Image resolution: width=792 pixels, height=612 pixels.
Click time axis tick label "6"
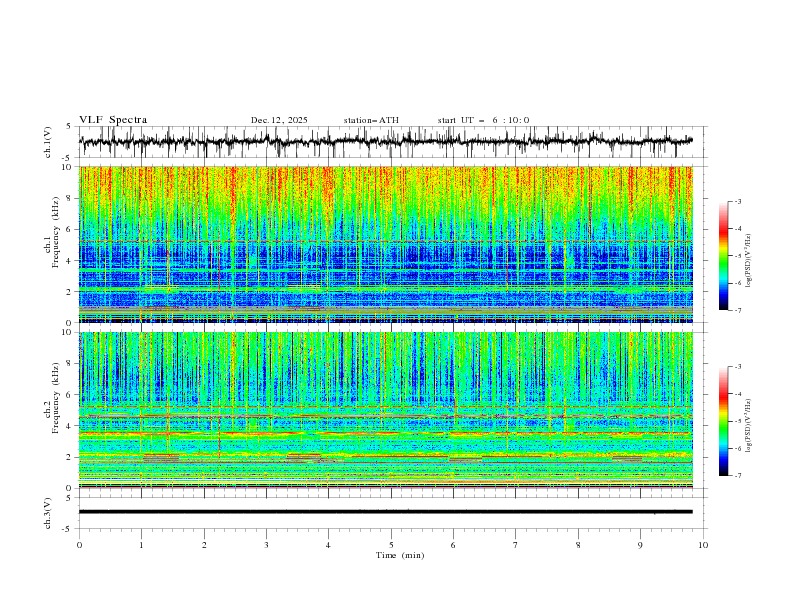454,545
